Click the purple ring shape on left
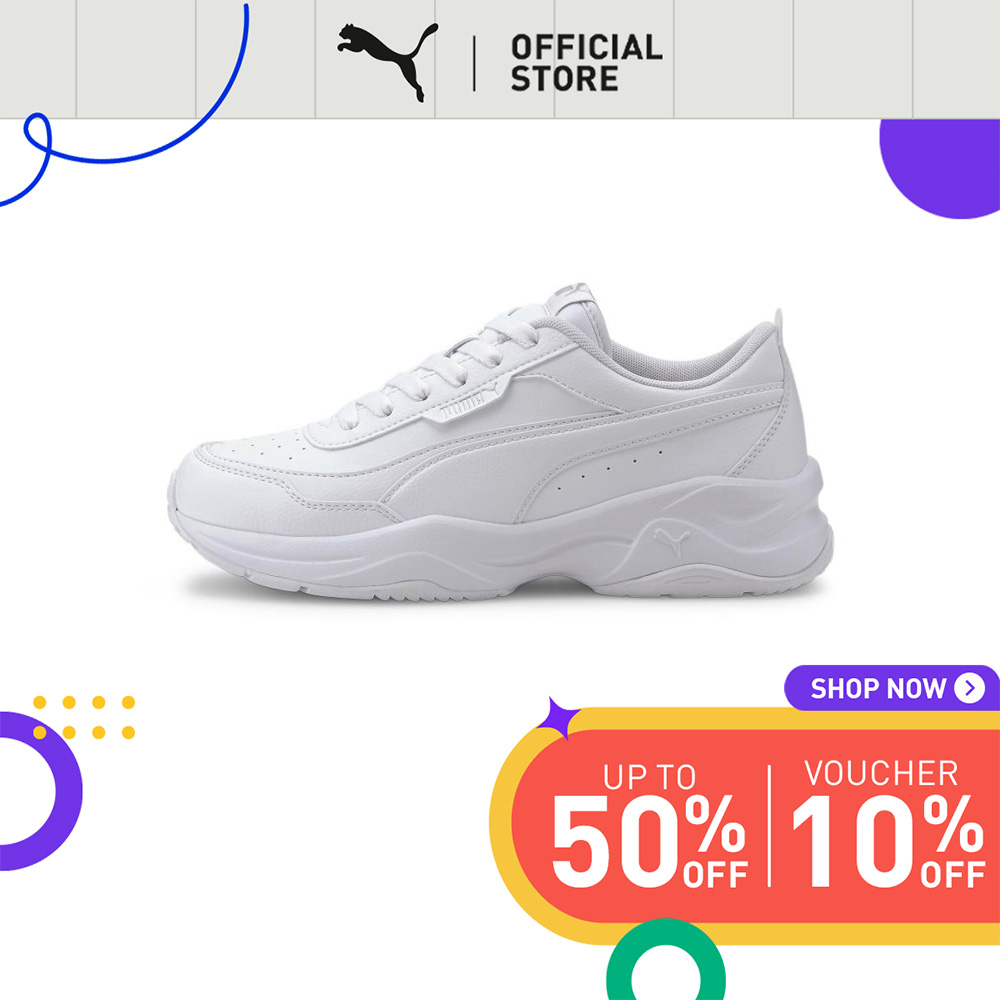The height and width of the screenshot is (1000, 1000). [x=41, y=791]
